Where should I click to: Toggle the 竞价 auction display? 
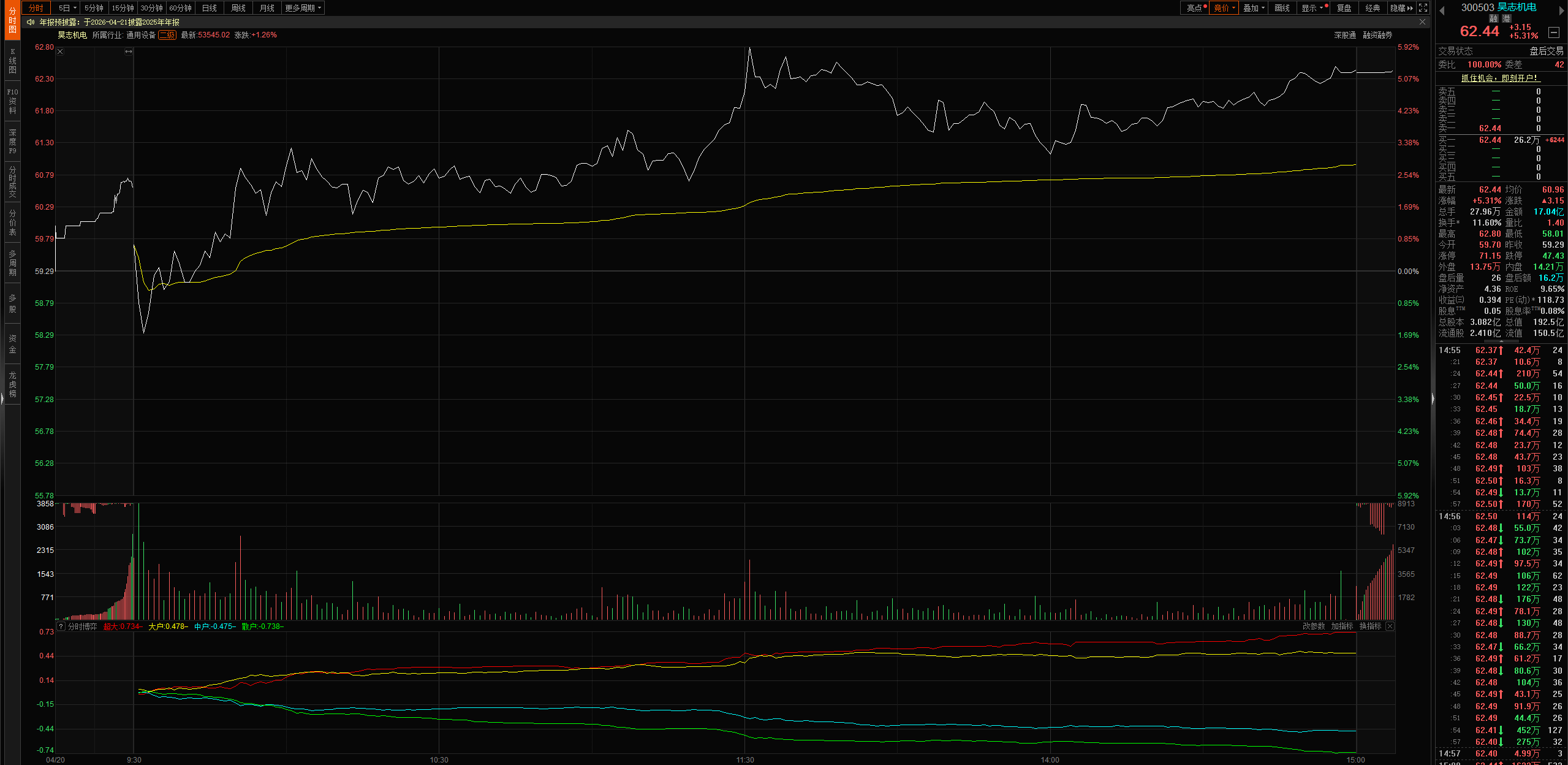tap(1224, 8)
